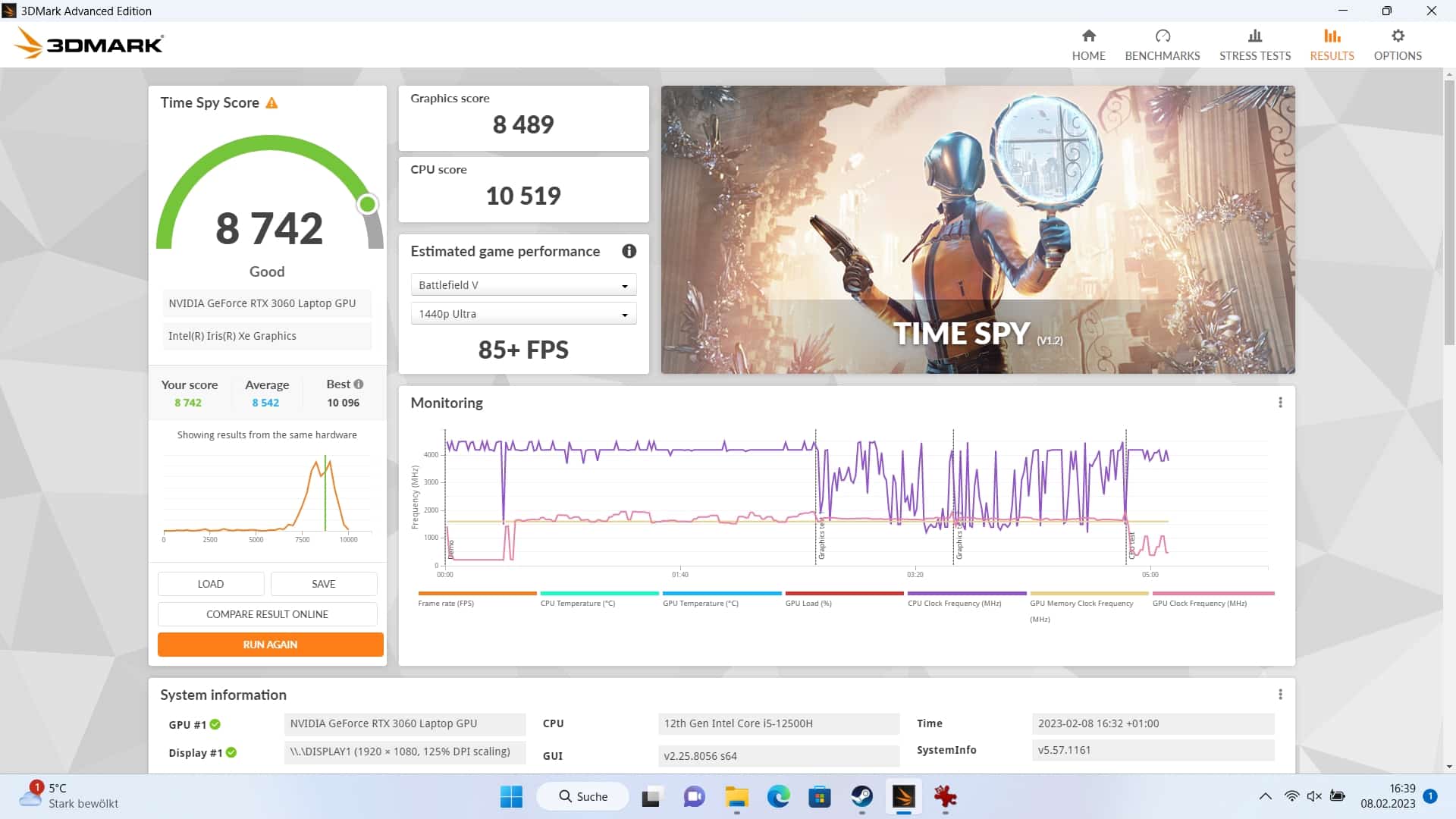Open System information three-dot menu
Image resolution: width=1456 pixels, height=819 pixels.
[x=1280, y=695]
